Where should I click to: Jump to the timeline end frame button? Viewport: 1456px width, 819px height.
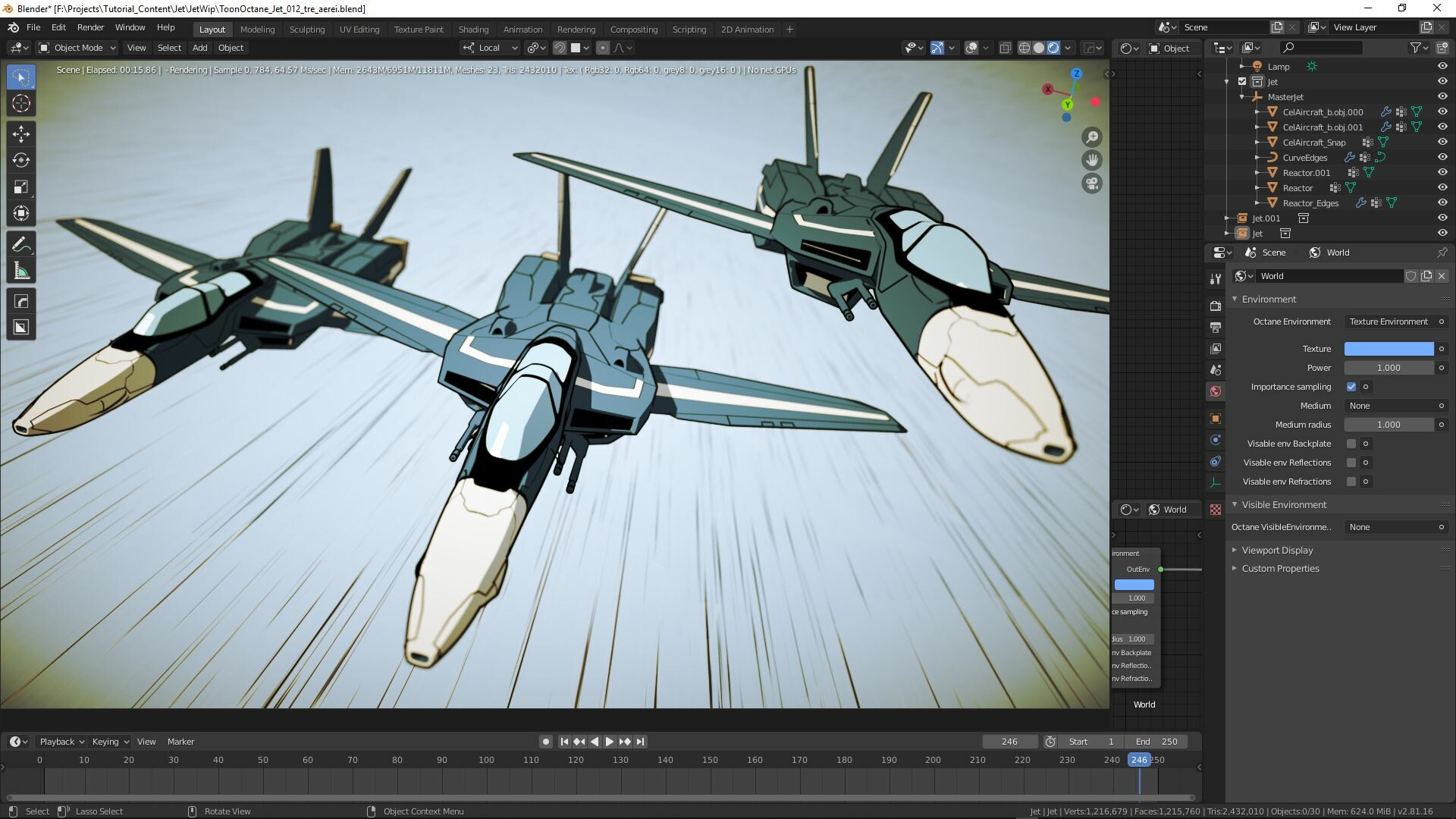(x=640, y=742)
